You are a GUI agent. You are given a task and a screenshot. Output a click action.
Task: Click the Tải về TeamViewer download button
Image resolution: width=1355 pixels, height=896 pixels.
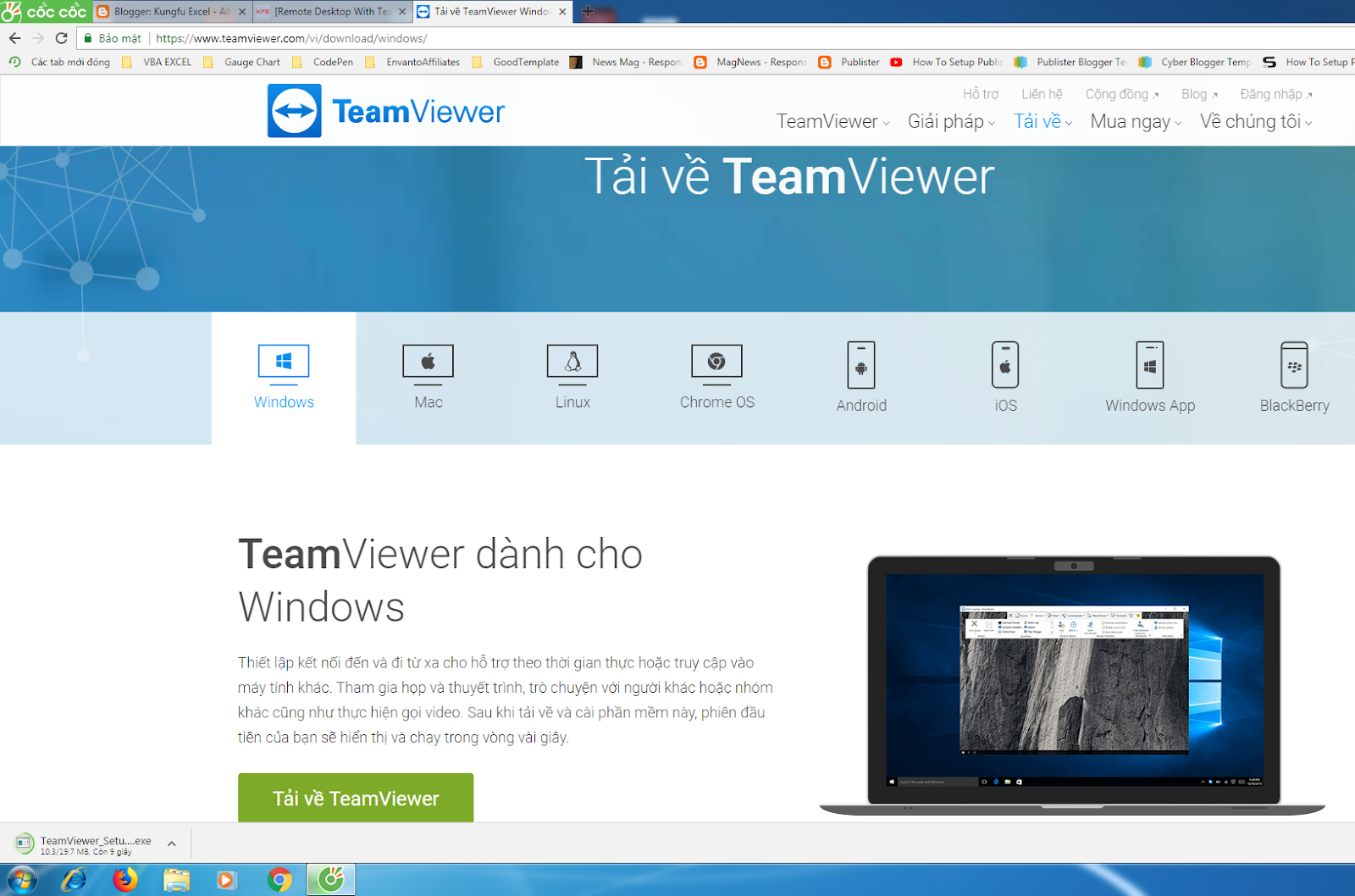point(355,797)
